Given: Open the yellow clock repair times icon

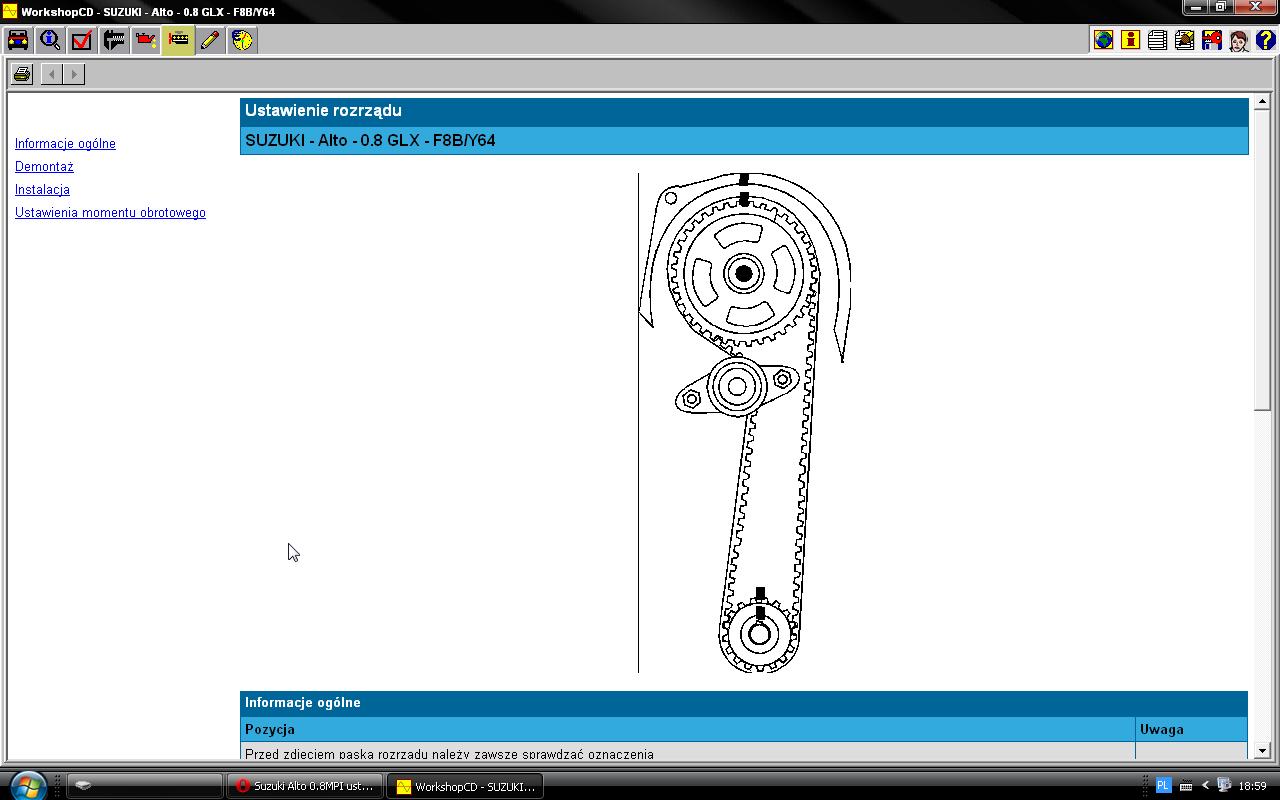Looking at the screenshot, I should (x=242, y=40).
